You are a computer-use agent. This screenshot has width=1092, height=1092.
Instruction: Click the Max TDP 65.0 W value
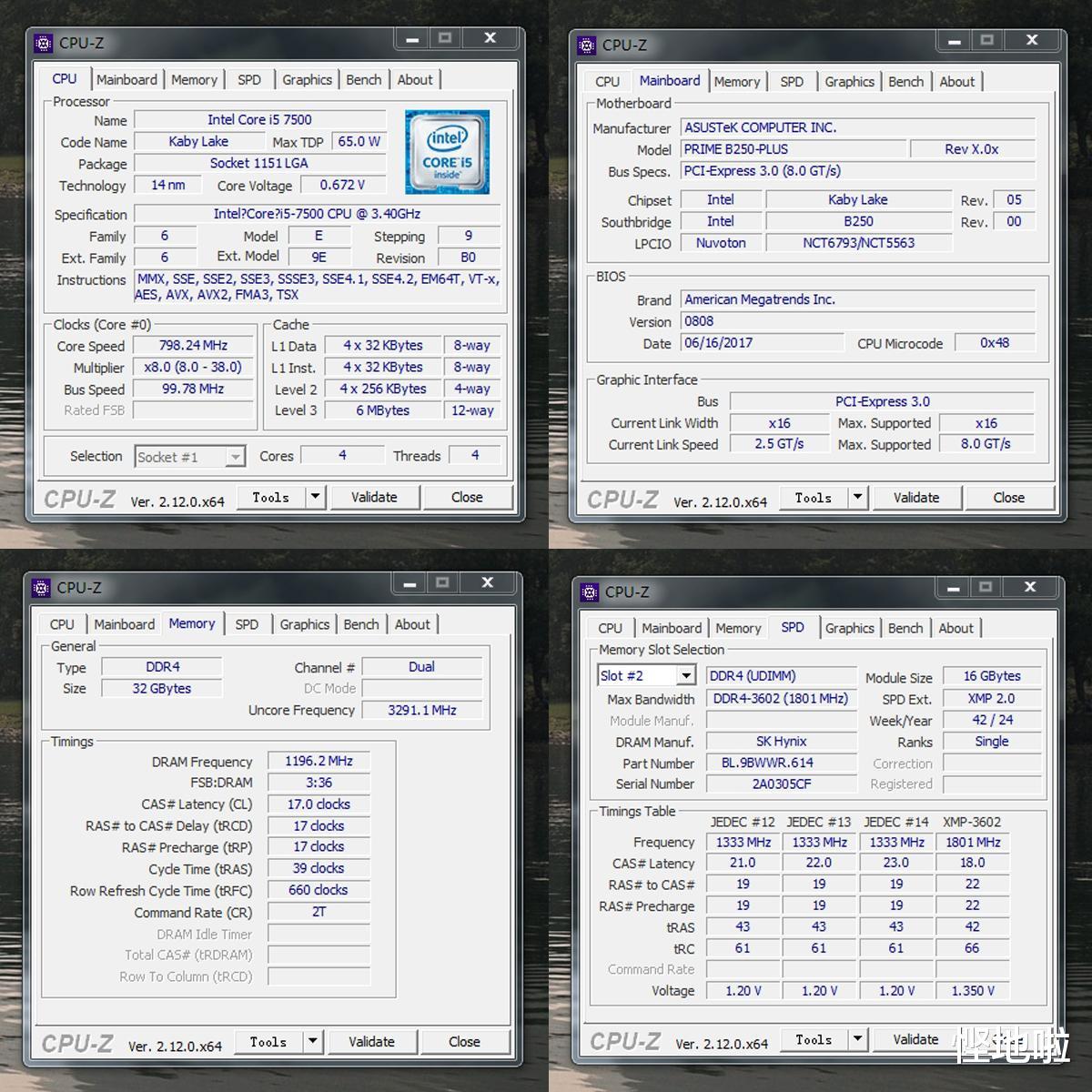359,142
